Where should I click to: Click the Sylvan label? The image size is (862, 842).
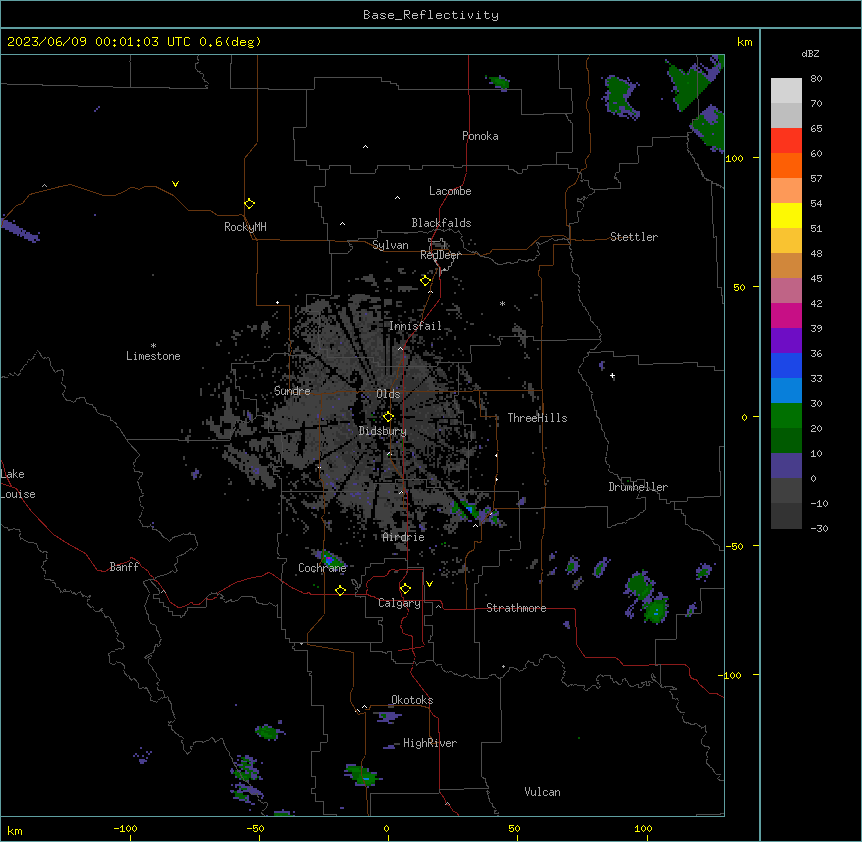tap(390, 245)
